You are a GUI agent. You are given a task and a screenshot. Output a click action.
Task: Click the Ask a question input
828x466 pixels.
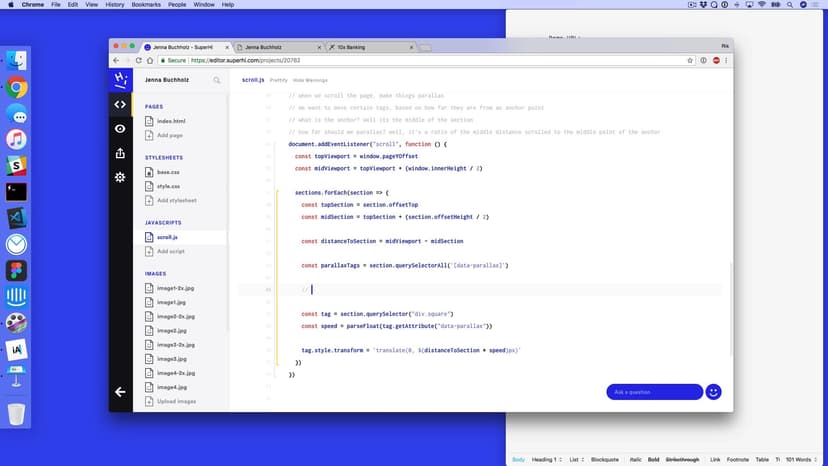[x=654, y=392]
